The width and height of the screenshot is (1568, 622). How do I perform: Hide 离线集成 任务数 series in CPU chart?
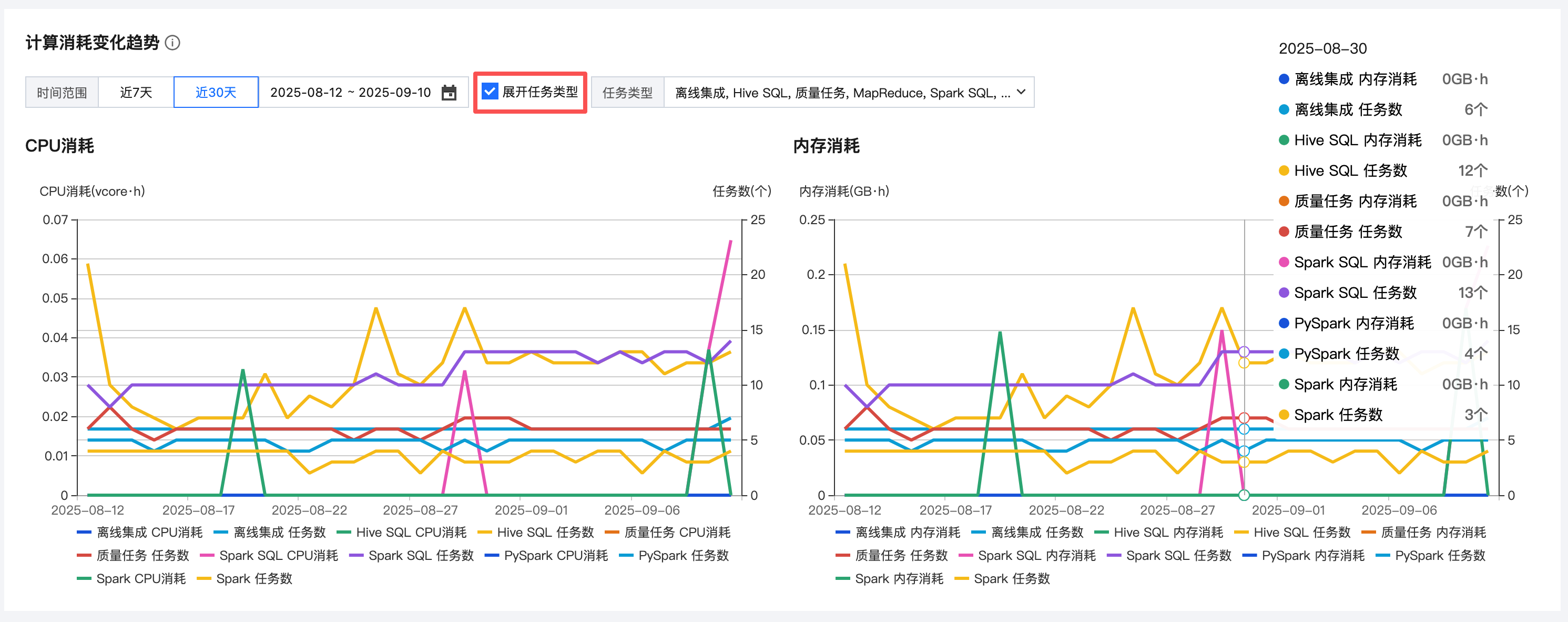279,533
